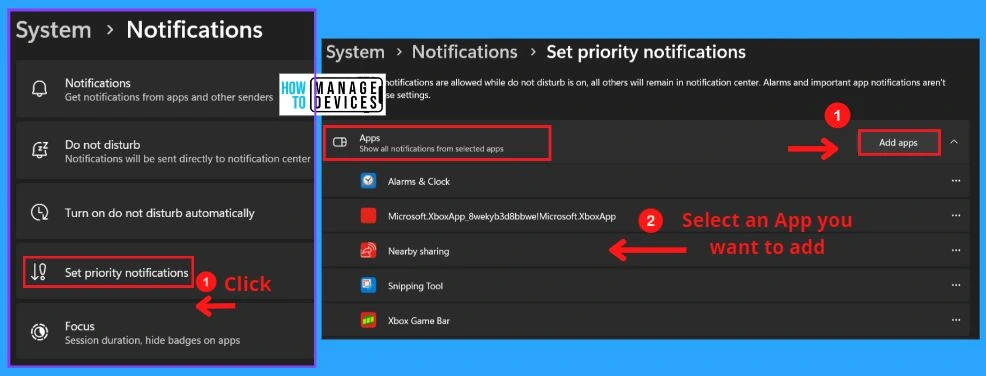Image resolution: width=986 pixels, height=376 pixels.
Task: Open the Notifications settings entry
Action: (164, 89)
